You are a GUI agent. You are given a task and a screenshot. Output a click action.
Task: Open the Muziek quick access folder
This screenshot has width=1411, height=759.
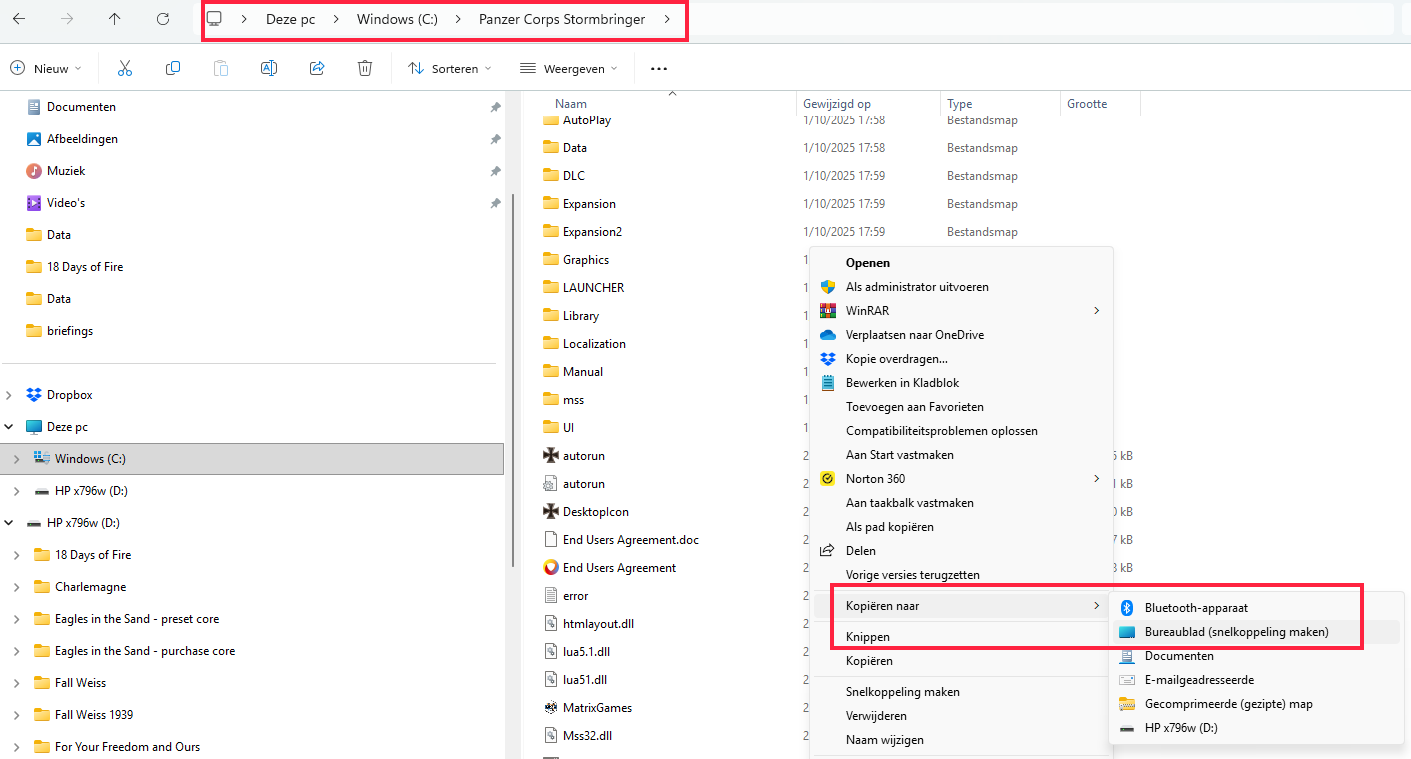pyautogui.click(x=66, y=171)
